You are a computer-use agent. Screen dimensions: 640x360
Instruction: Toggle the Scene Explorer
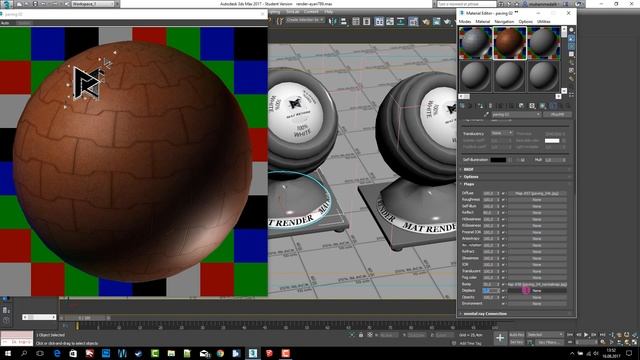pos(356,20)
